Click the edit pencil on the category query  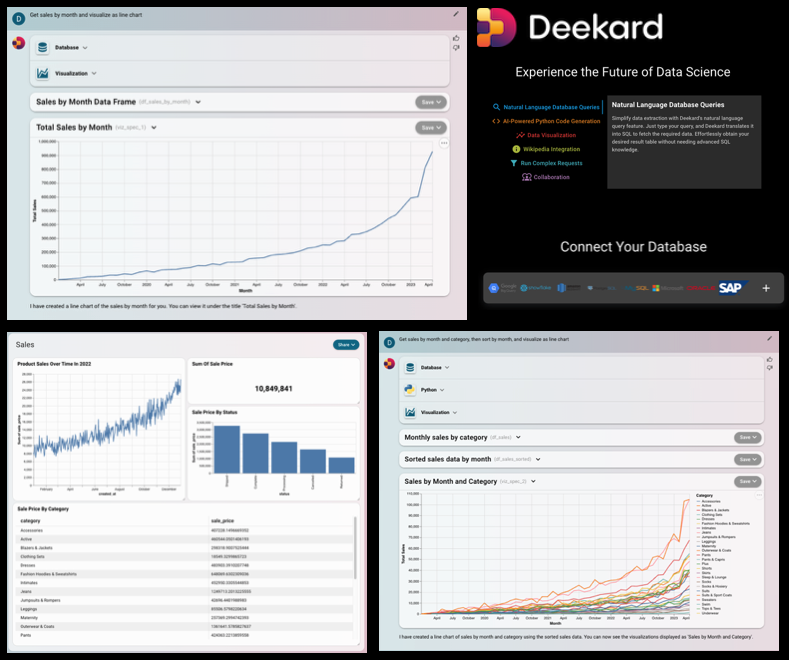tap(769, 339)
